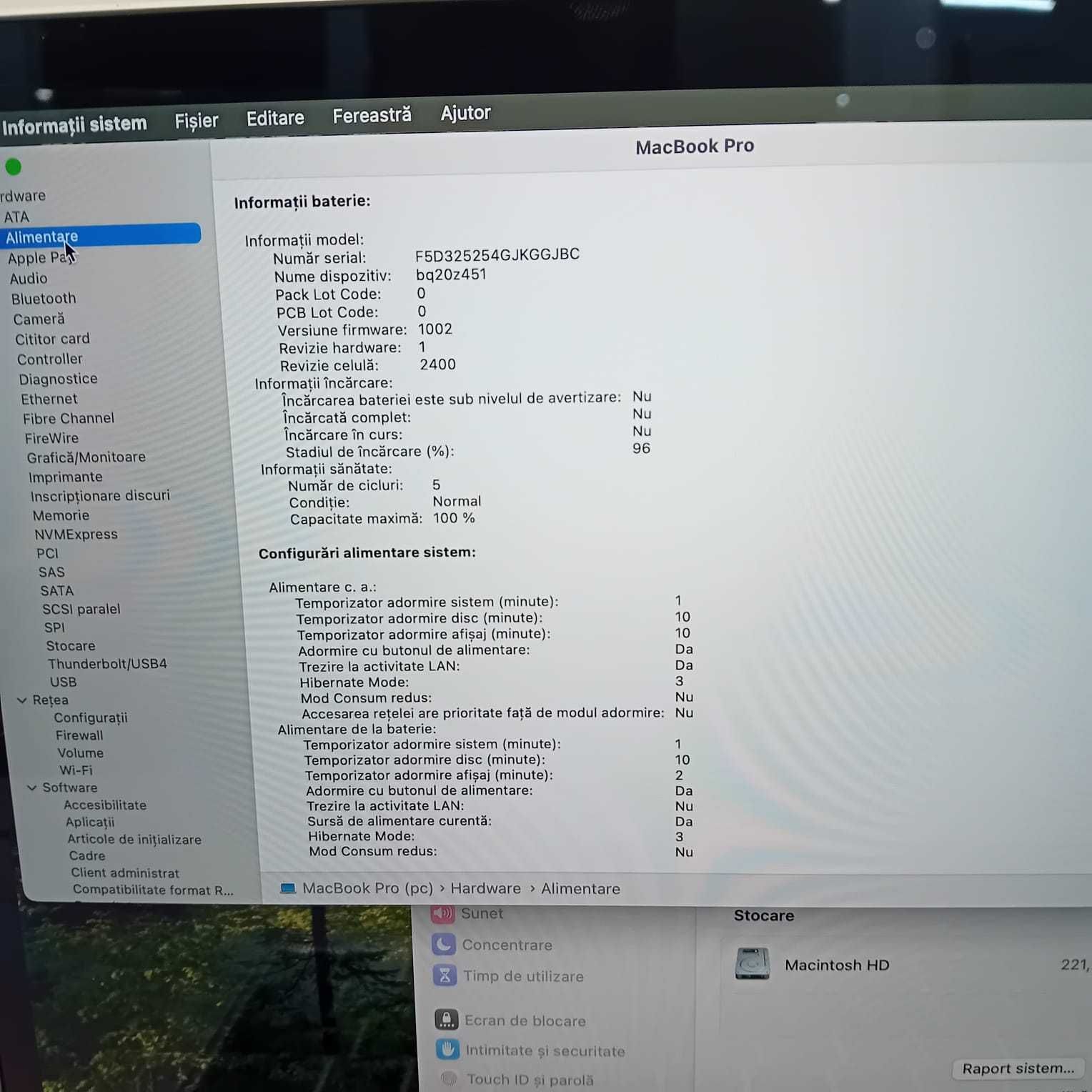Click serial number F5D325254GJKGGJBC
Viewport: 1092px width, 1092px height.
(x=497, y=254)
